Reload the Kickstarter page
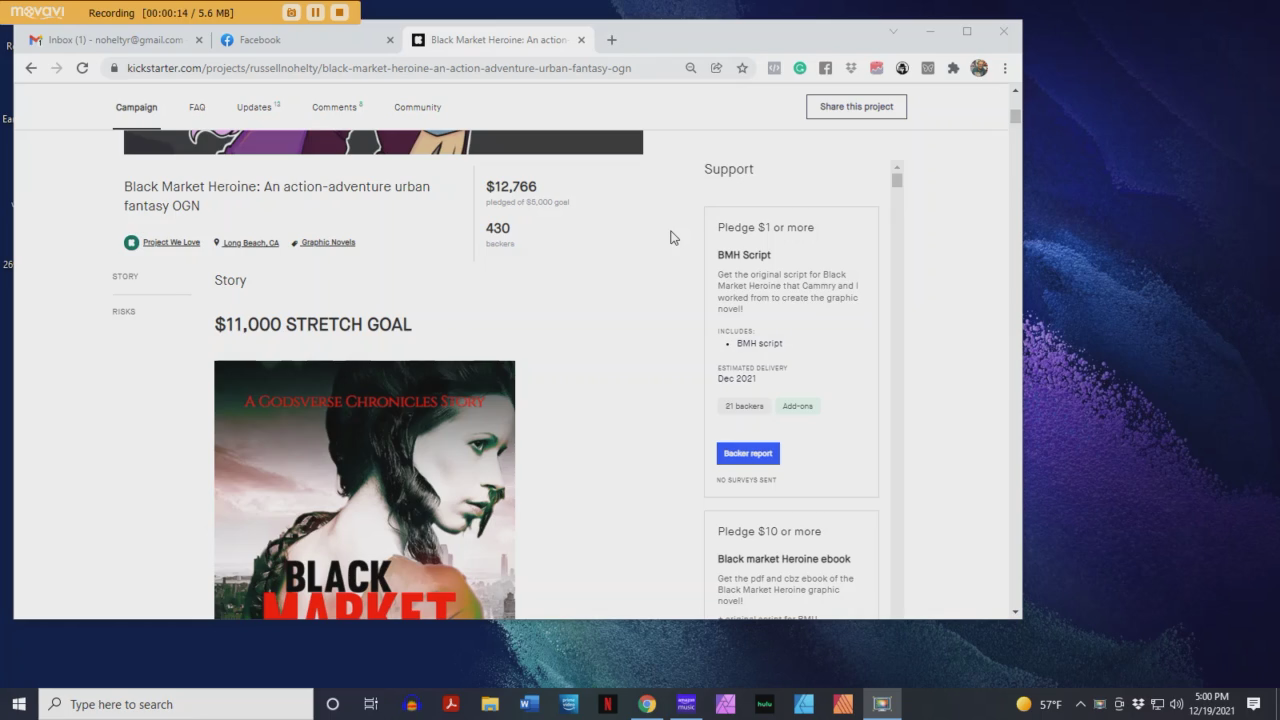The image size is (1280, 720). tap(82, 68)
